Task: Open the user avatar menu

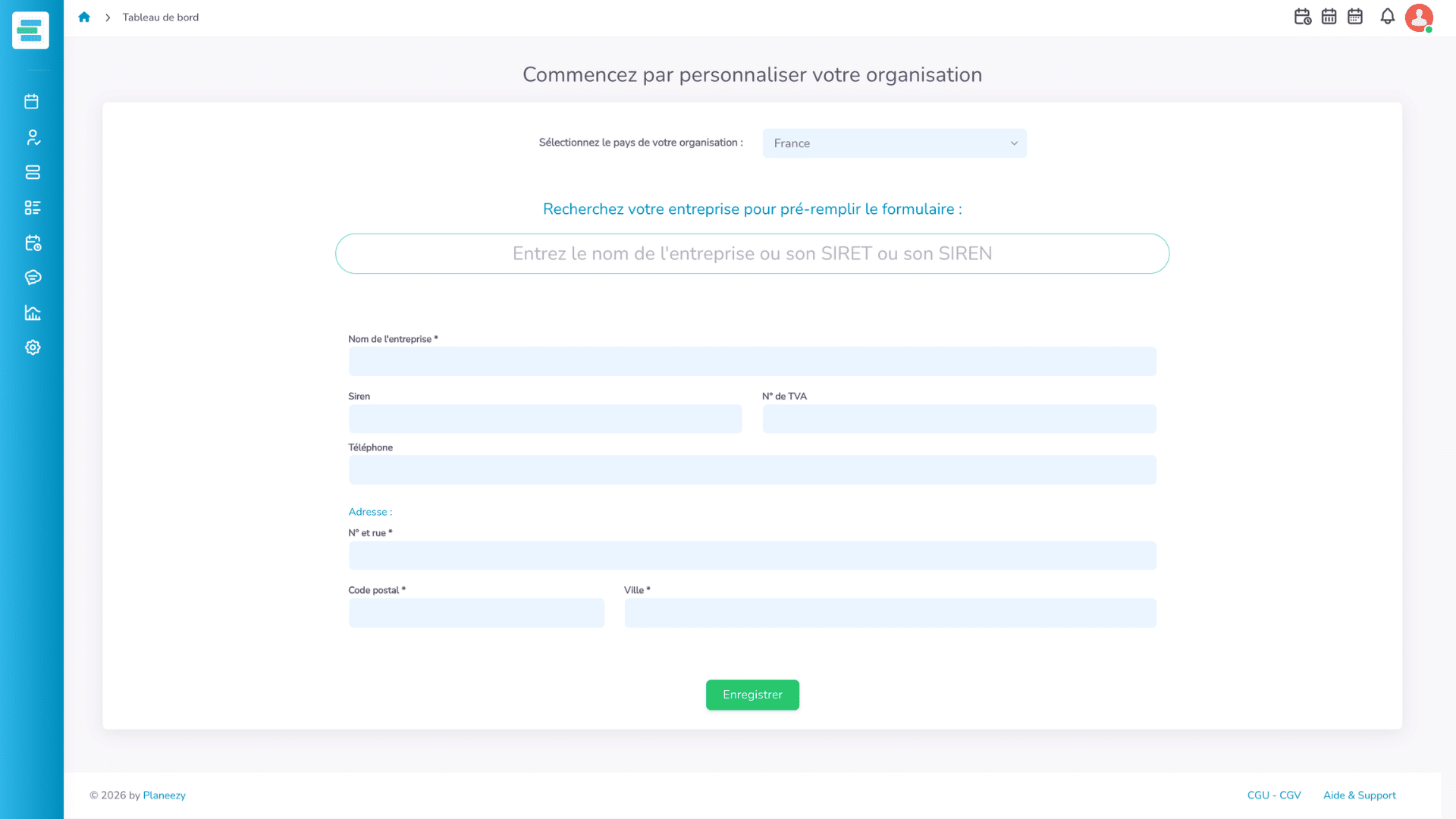Action: (1419, 17)
